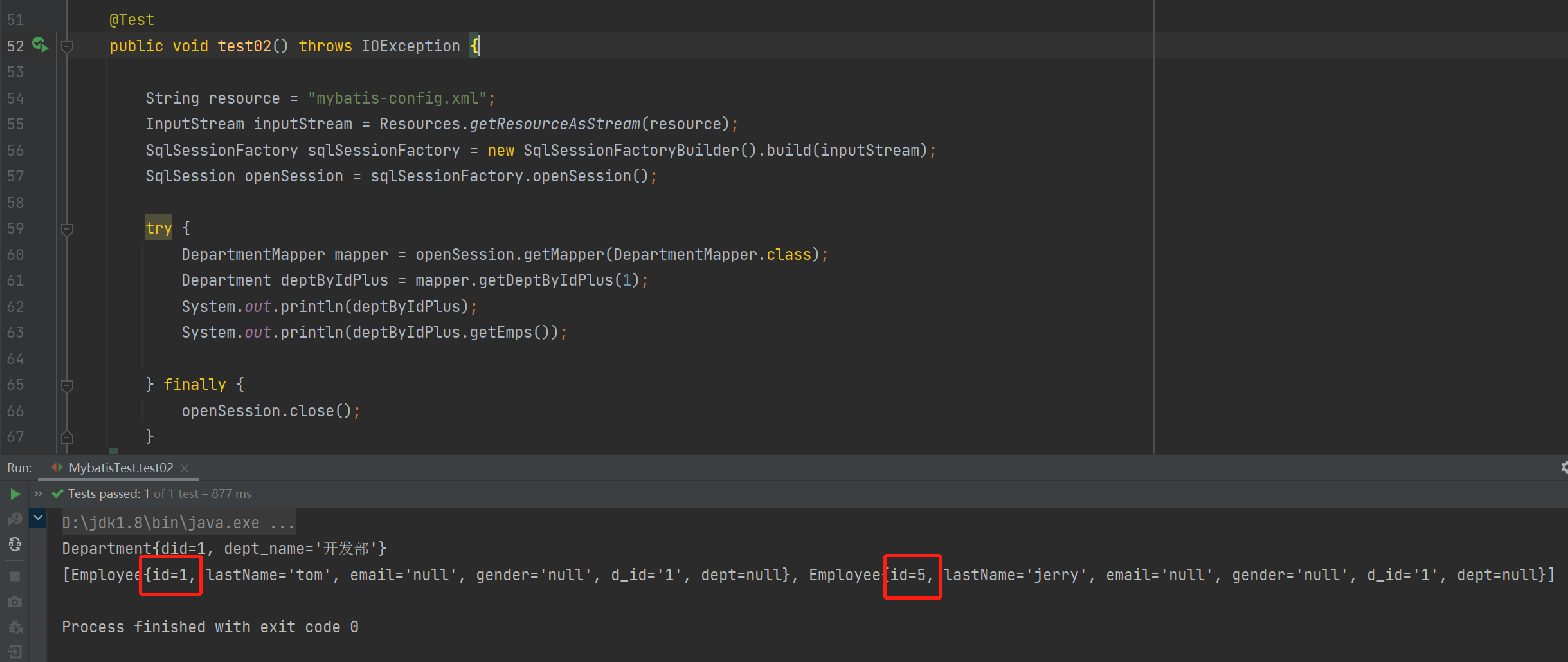Click the 'Tests passed: 1' status text
Image resolution: width=1568 pixels, height=662 pixels.
[109, 494]
